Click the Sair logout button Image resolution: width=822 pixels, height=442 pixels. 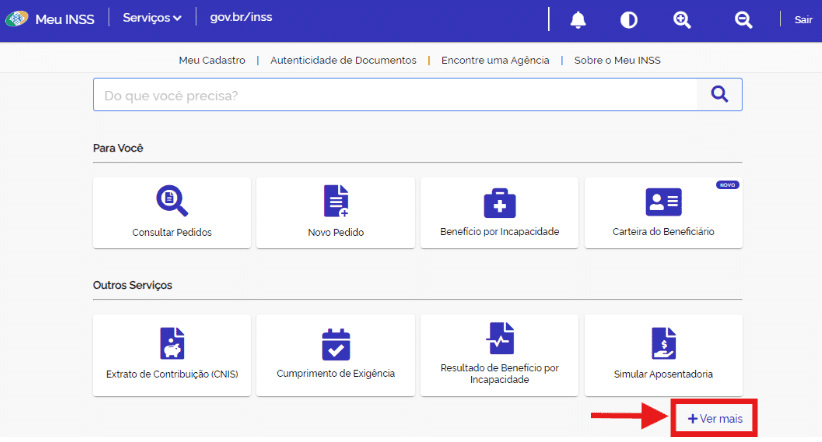[803, 19]
